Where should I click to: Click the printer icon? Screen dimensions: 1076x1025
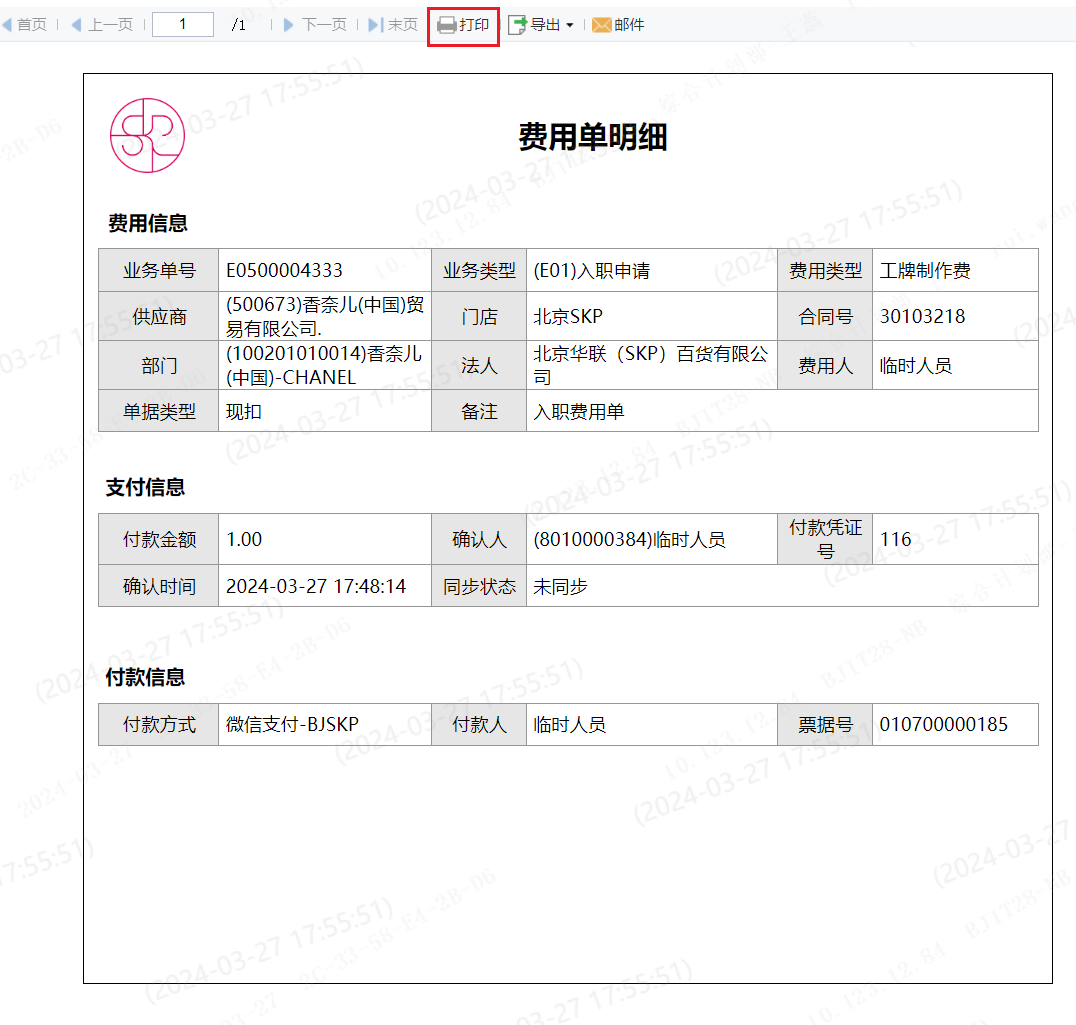(x=447, y=25)
